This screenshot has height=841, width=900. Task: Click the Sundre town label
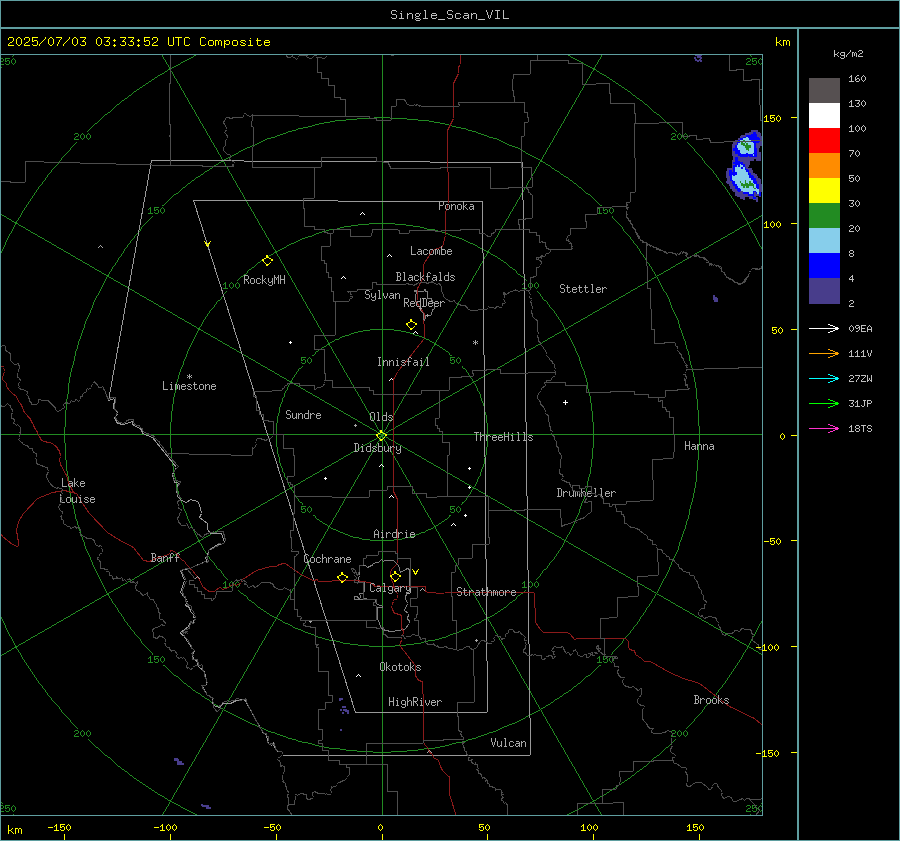click(x=303, y=415)
